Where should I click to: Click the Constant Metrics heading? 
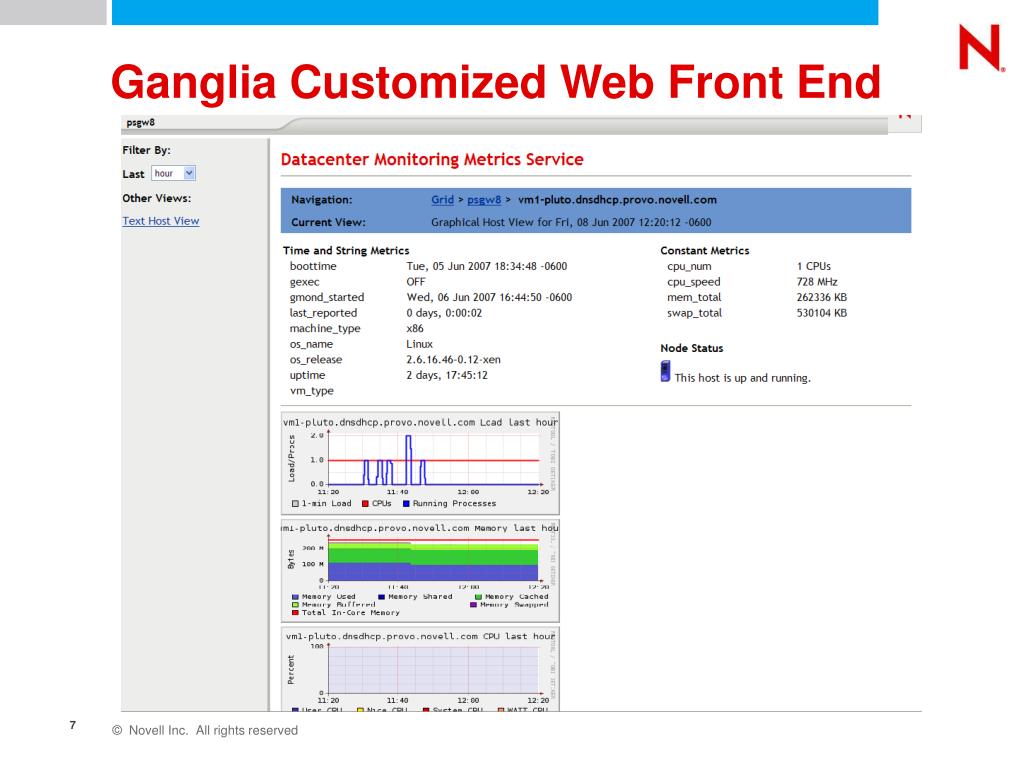tap(705, 251)
